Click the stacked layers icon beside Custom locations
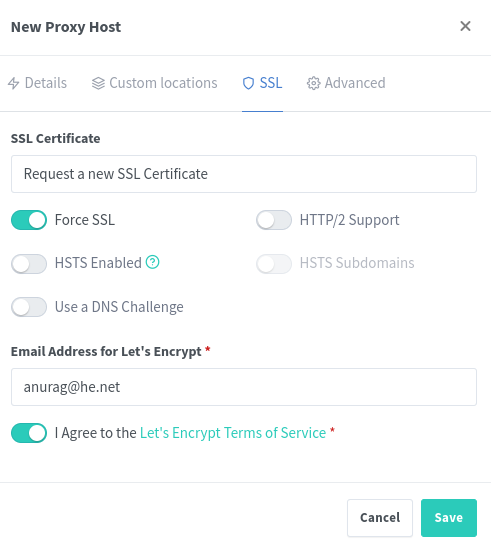 (98, 83)
